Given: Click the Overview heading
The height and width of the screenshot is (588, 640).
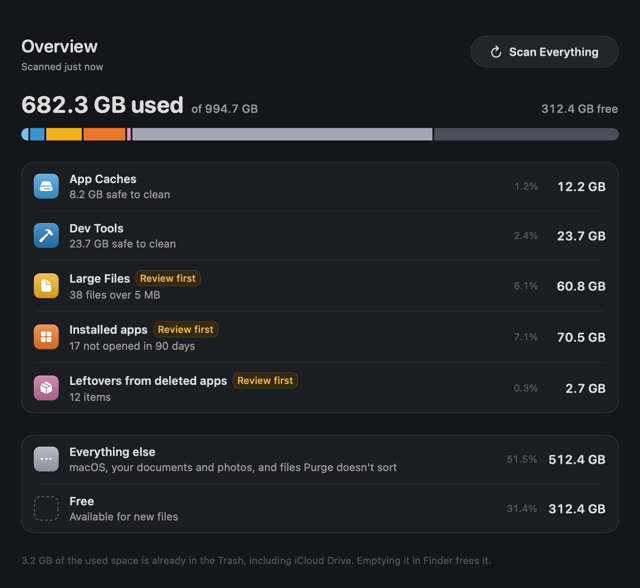Looking at the screenshot, I should coord(60,47).
